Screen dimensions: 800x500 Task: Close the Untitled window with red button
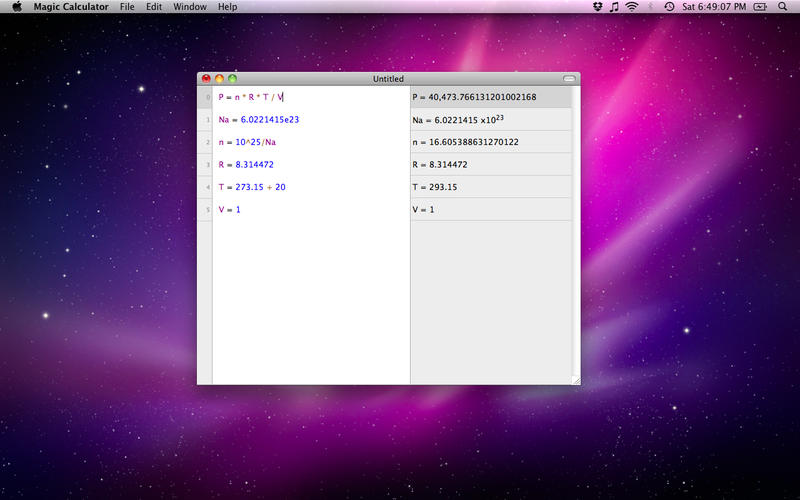tap(206, 79)
